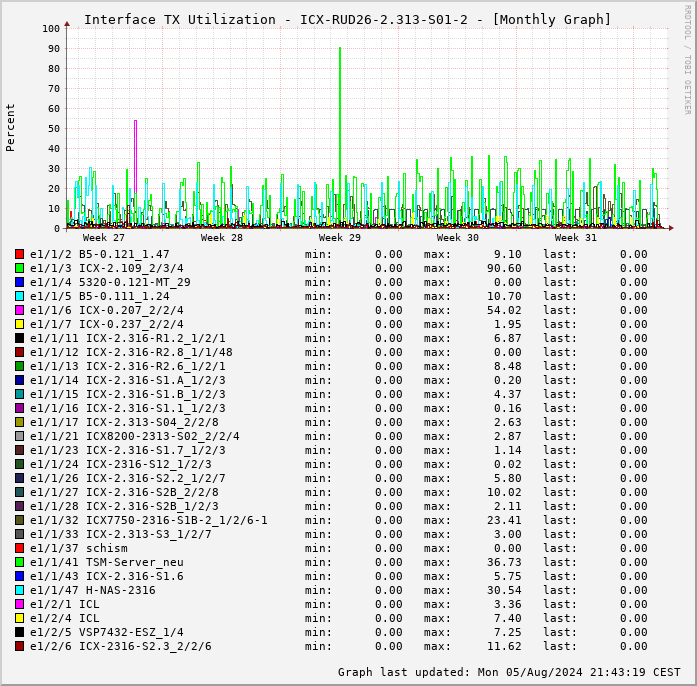
Task: Select the cyan swatch for H-NAS-2316
Action: point(19,590)
